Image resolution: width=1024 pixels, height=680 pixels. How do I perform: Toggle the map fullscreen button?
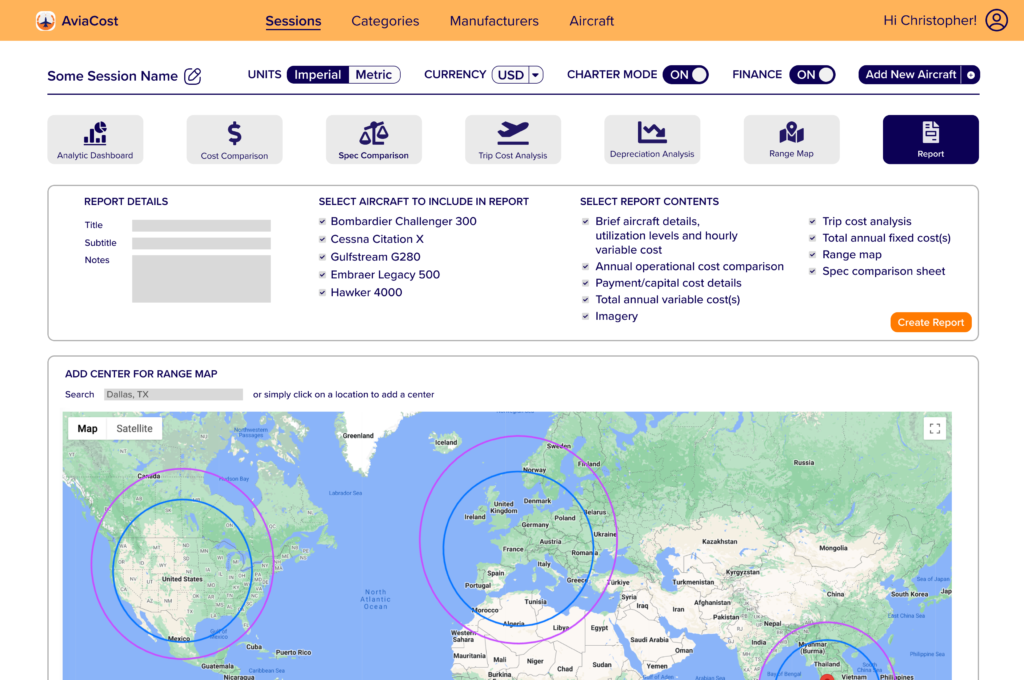click(x=935, y=429)
